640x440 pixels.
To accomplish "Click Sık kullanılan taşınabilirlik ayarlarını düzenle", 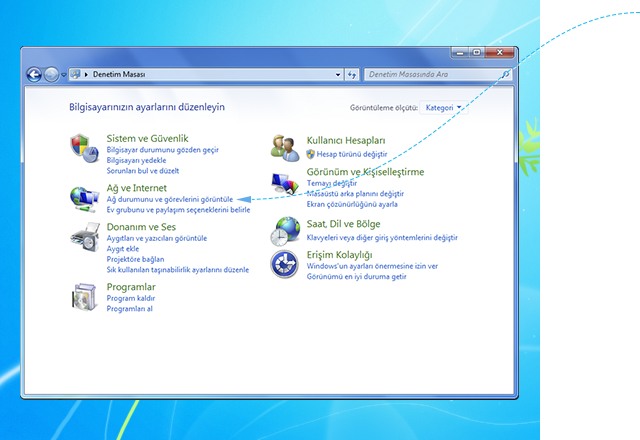I will (178, 270).
